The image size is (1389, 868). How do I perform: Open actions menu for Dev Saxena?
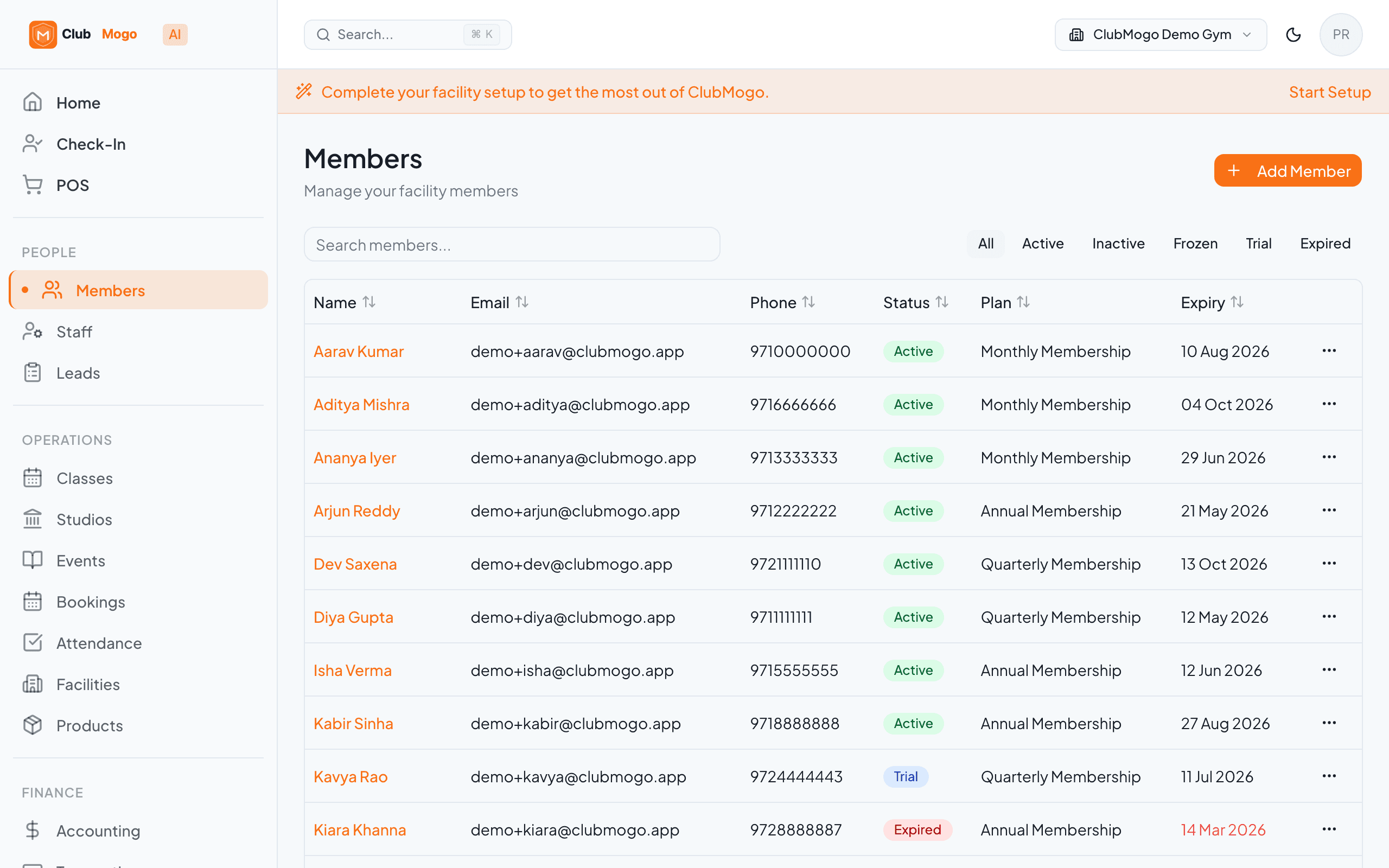tap(1329, 563)
